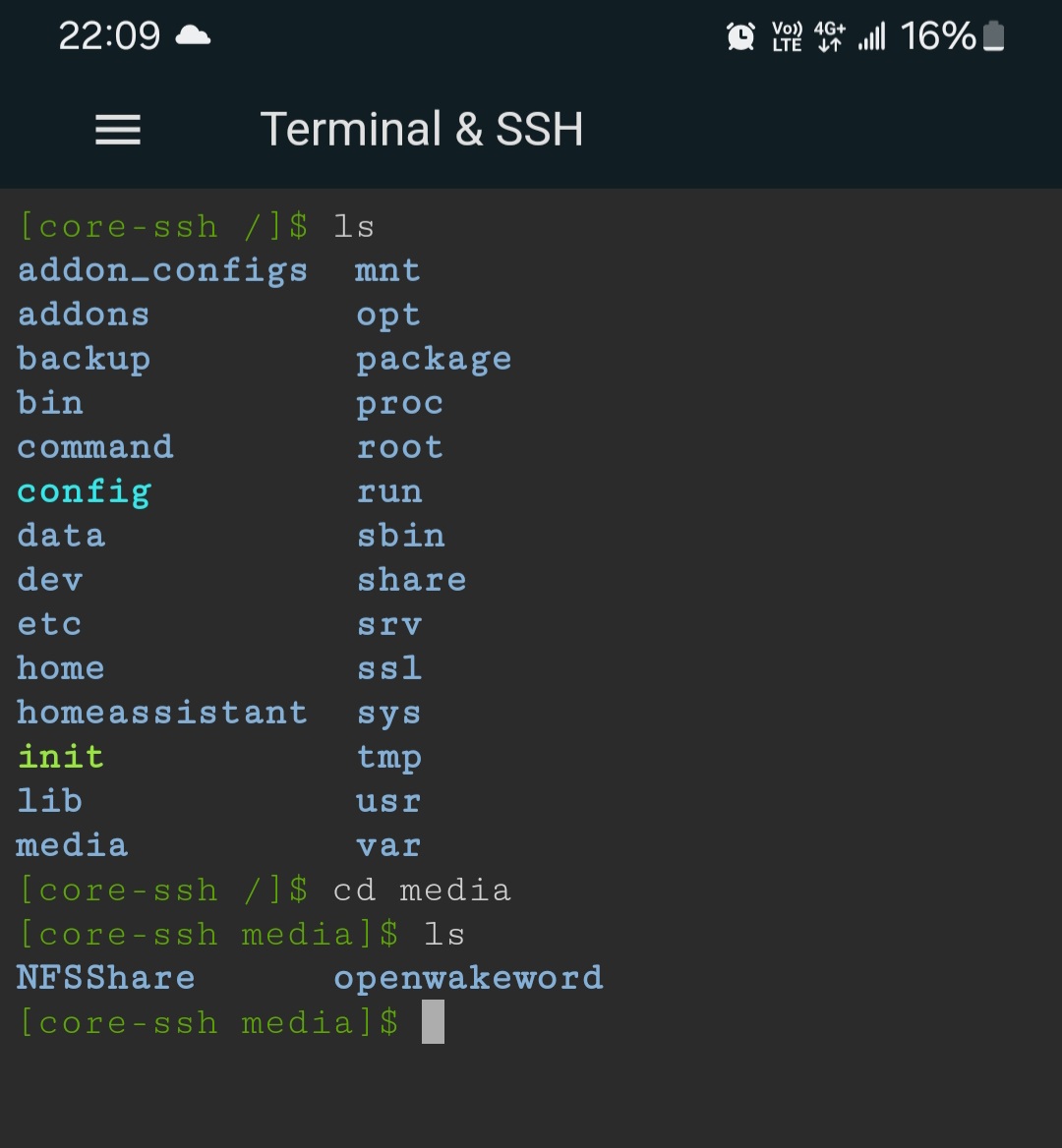Screen dimensions: 1062x1148
Task: Select the config directory name
Action: (84, 490)
